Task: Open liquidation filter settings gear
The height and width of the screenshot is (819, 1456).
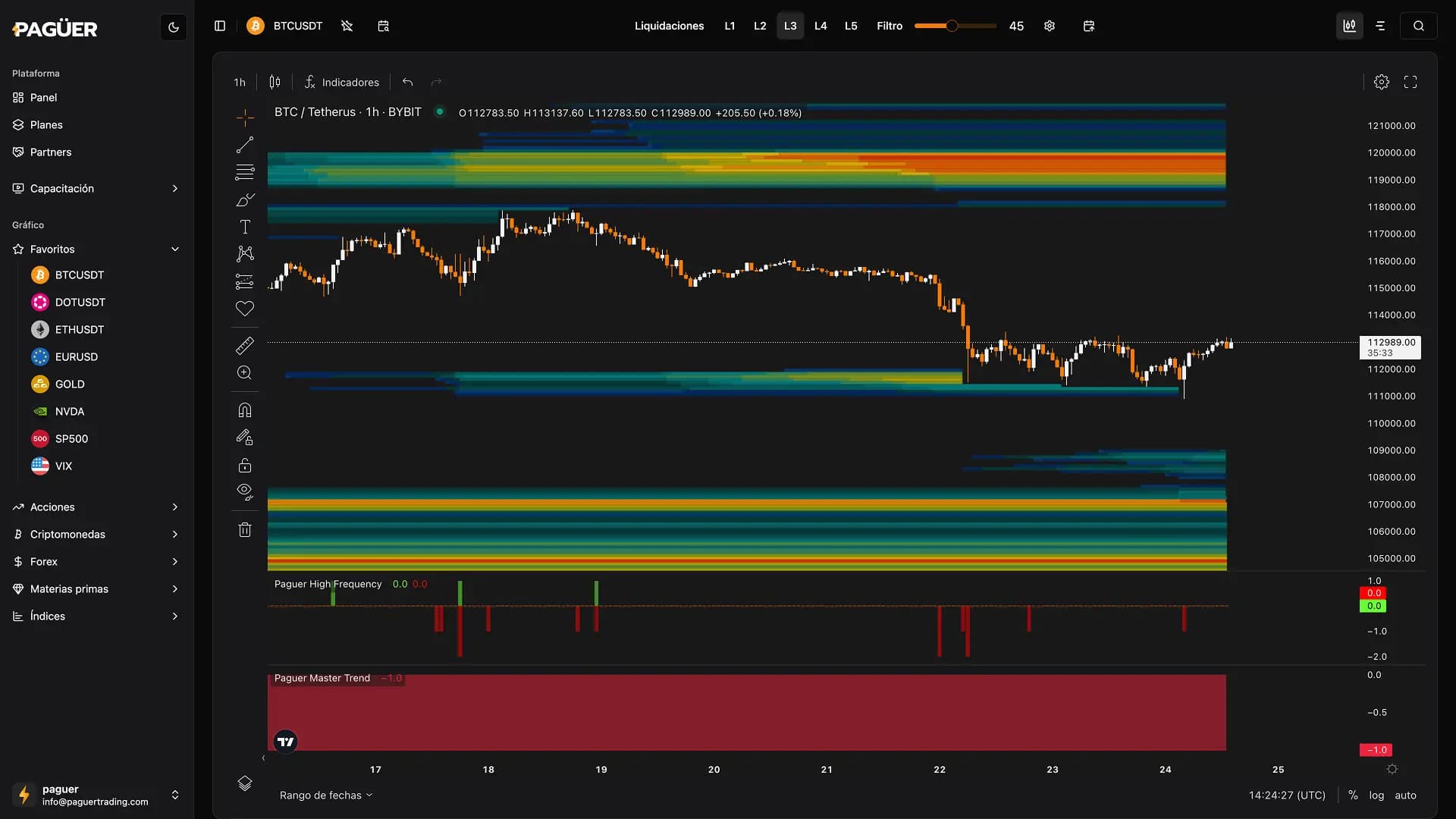Action: [x=1050, y=26]
